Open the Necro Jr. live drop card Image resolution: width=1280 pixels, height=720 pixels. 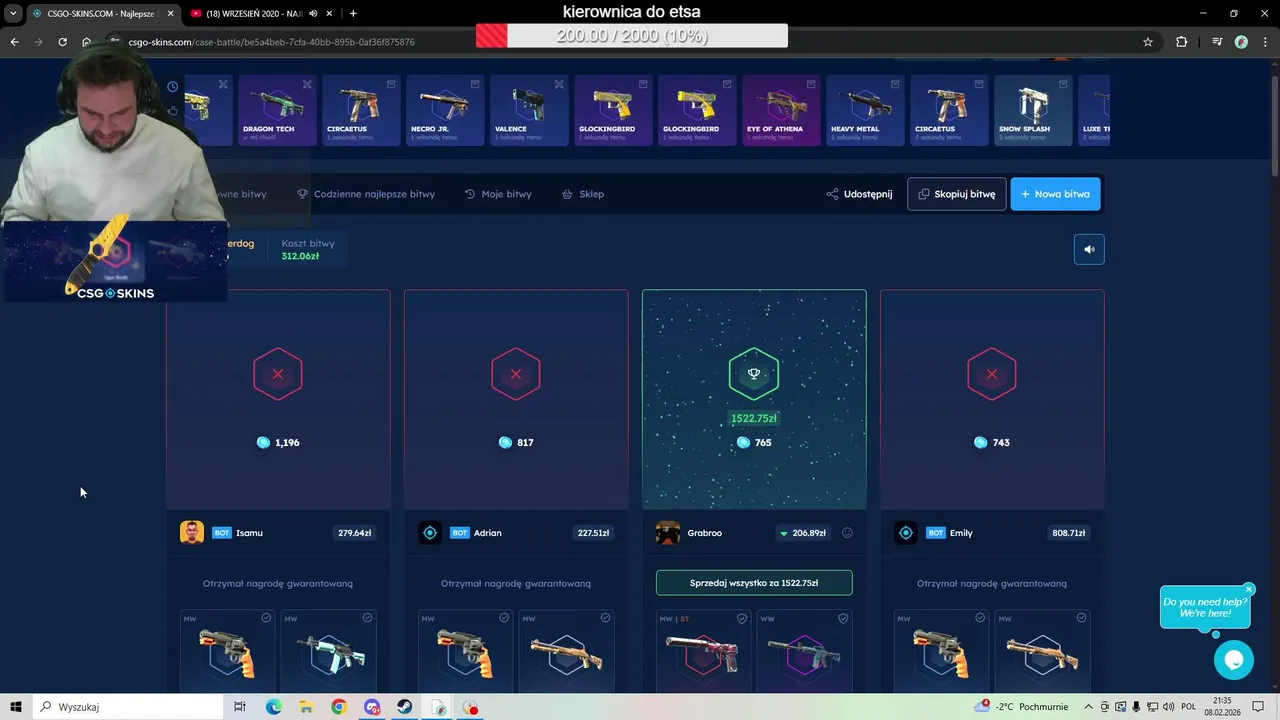pyautogui.click(x=444, y=110)
